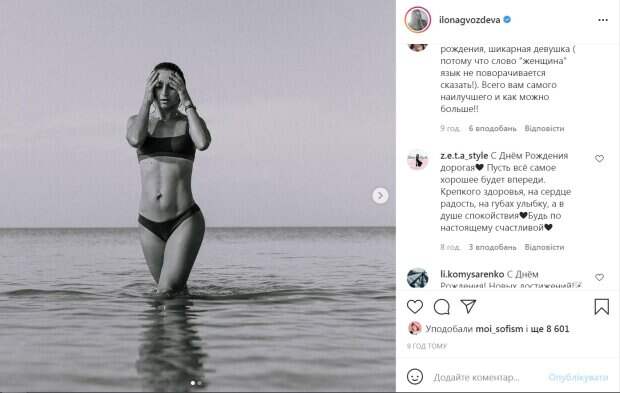Screen dimensions: 620x393
Task: Open the three-dot post options menu
Action: pos(603,20)
